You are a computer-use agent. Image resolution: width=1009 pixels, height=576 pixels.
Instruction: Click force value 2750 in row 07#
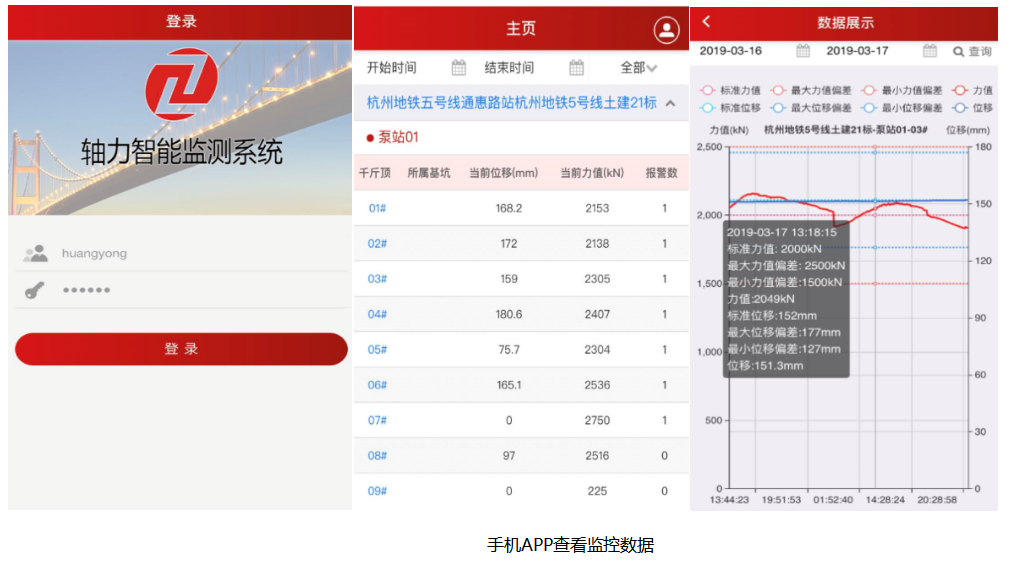coord(597,421)
